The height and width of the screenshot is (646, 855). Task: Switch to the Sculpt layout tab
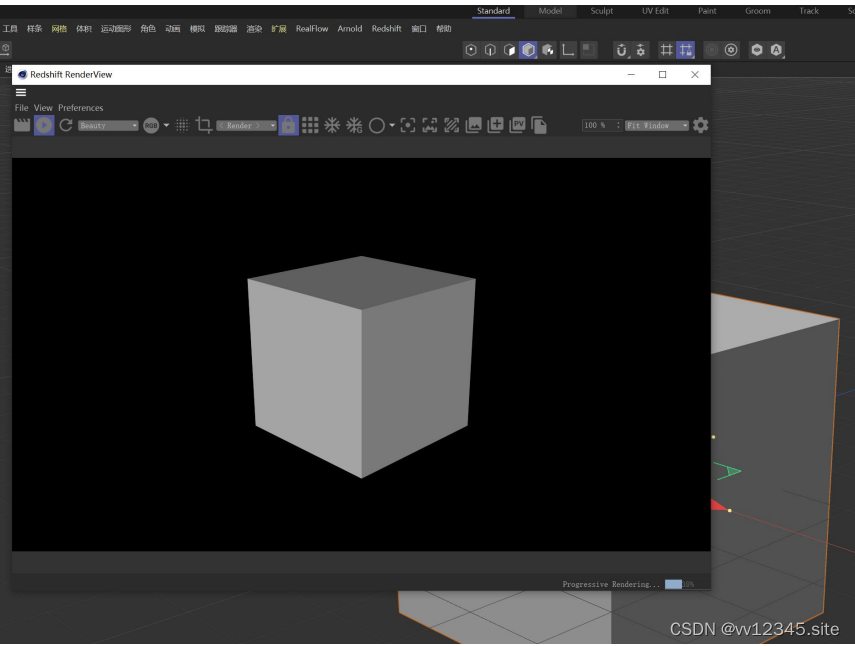click(603, 10)
